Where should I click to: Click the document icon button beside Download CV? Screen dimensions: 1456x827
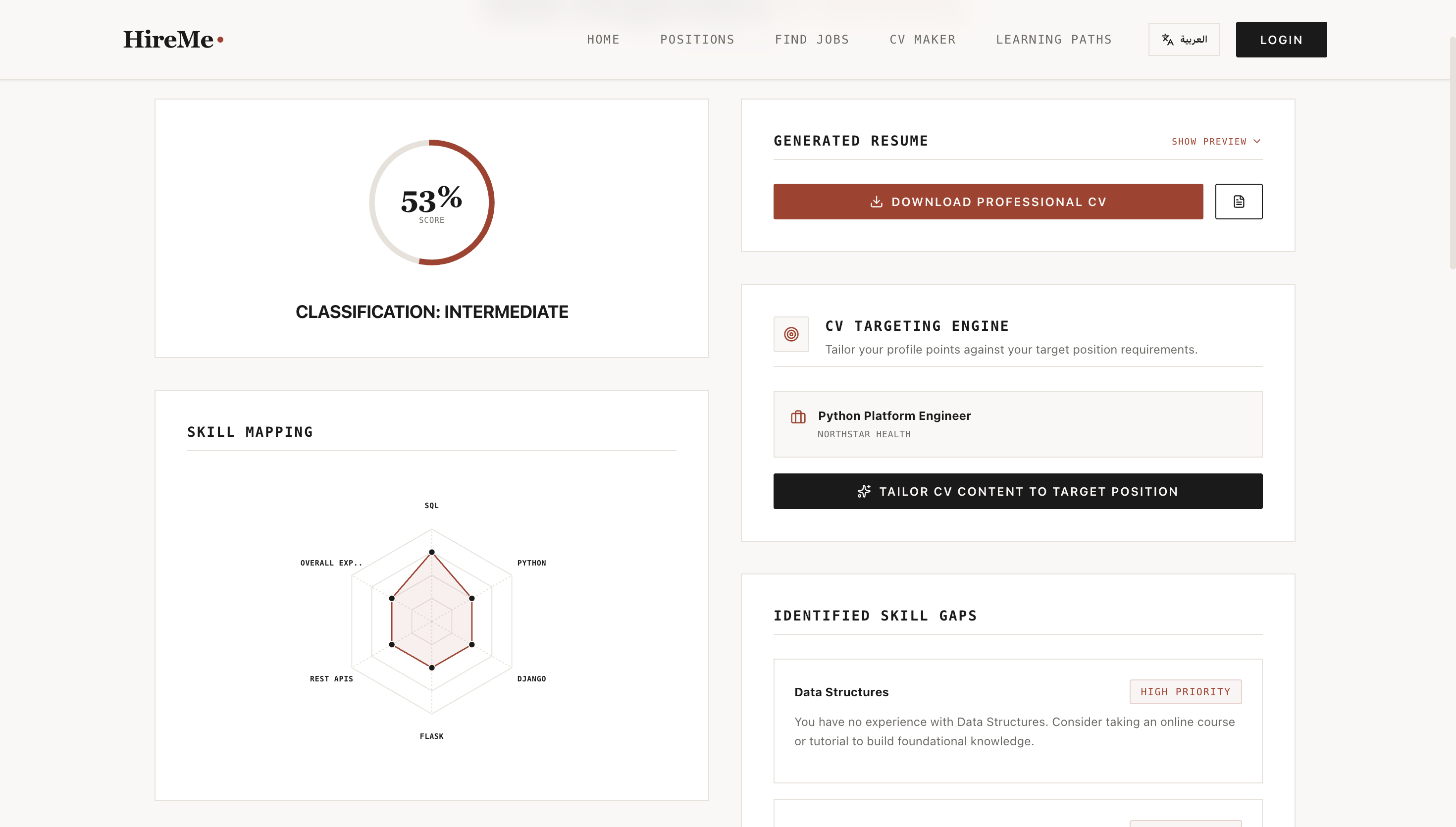coord(1239,201)
